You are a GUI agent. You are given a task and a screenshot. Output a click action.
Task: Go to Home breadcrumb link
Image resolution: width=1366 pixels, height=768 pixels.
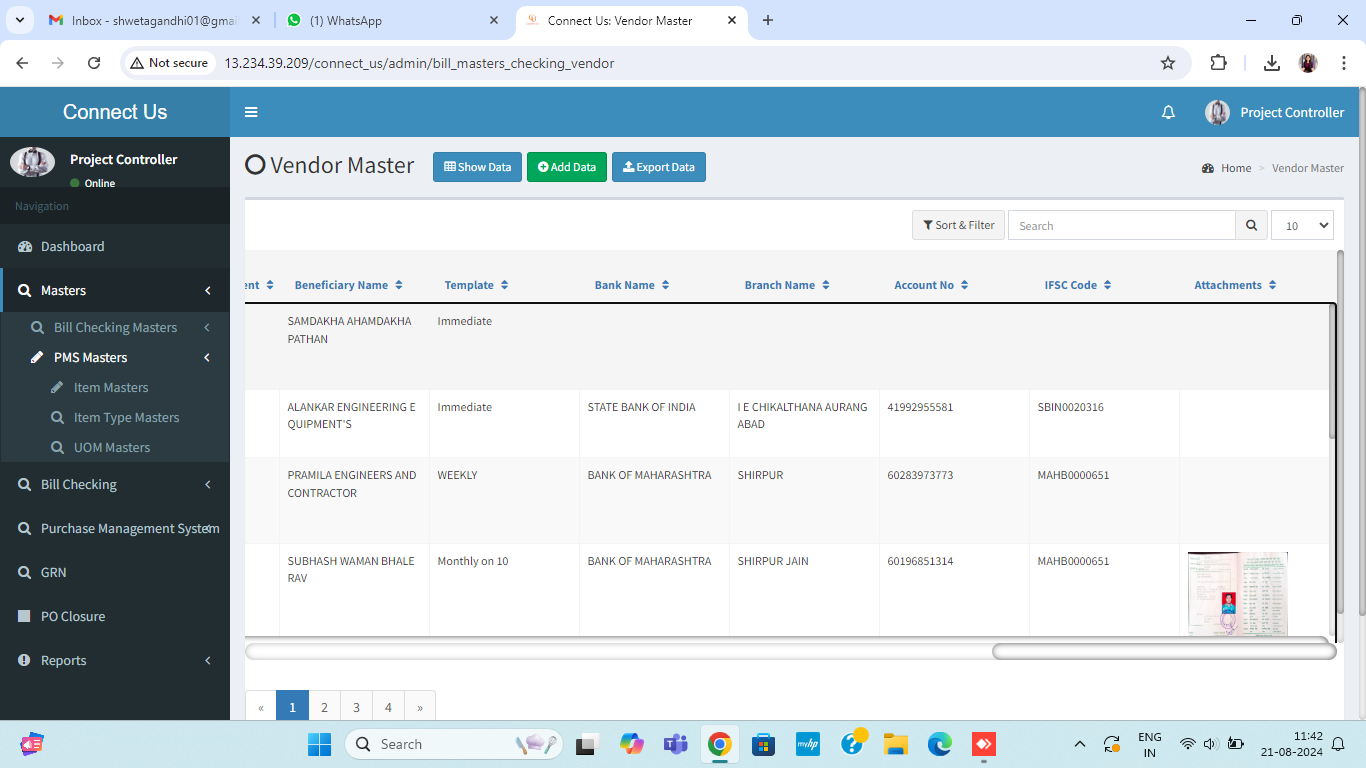point(1236,168)
